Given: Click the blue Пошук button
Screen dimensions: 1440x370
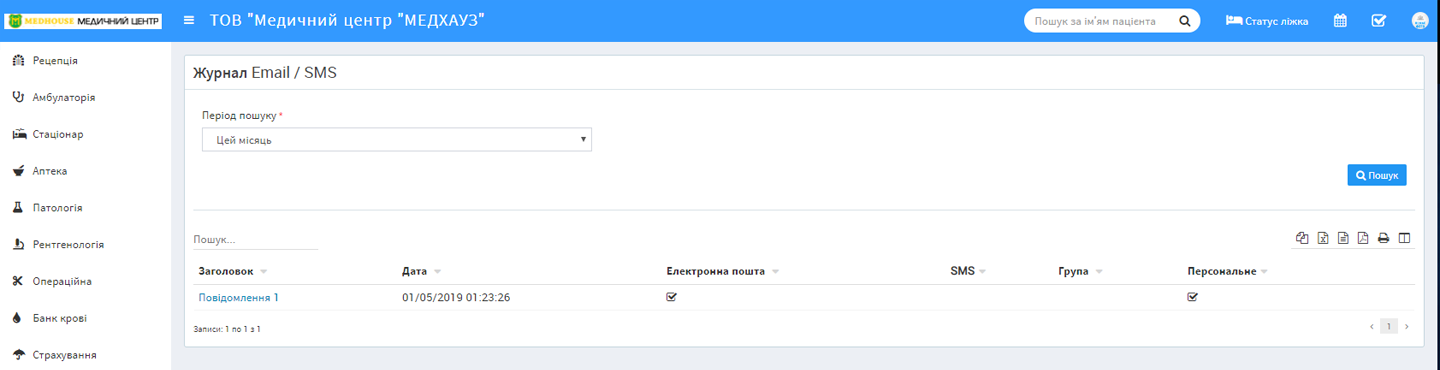Looking at the screenshot, I should point(1377,175).
